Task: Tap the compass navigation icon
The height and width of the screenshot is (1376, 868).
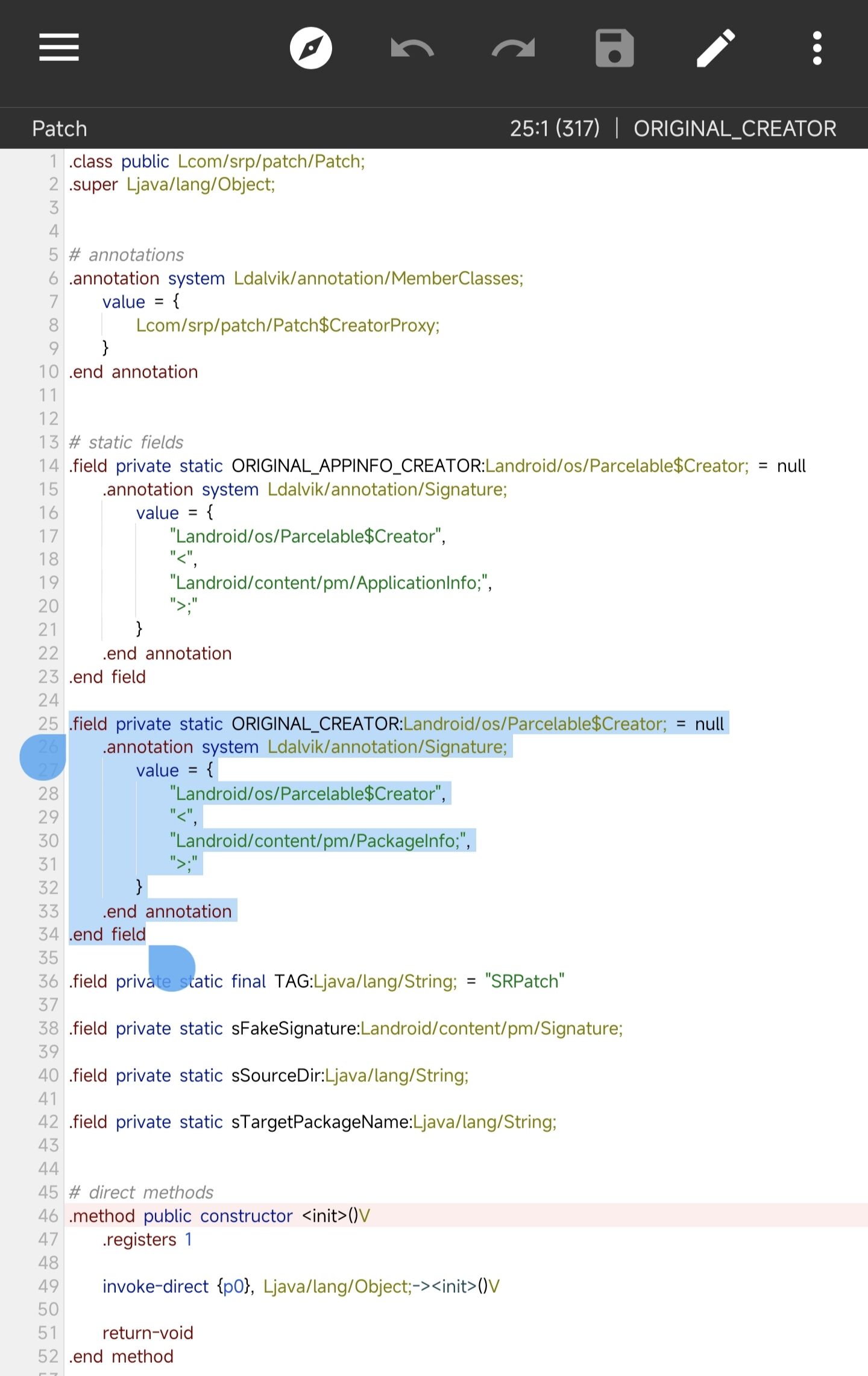Action: tap(310, 48)
